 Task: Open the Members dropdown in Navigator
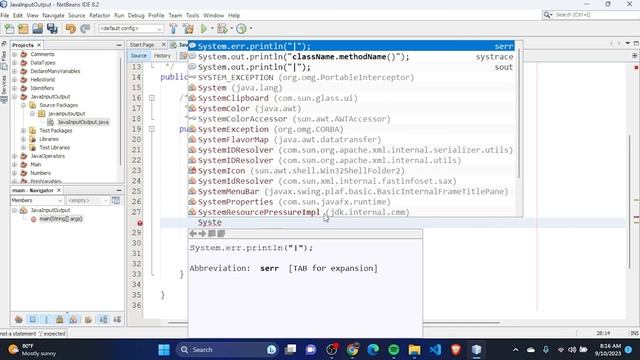click(37, 200)
